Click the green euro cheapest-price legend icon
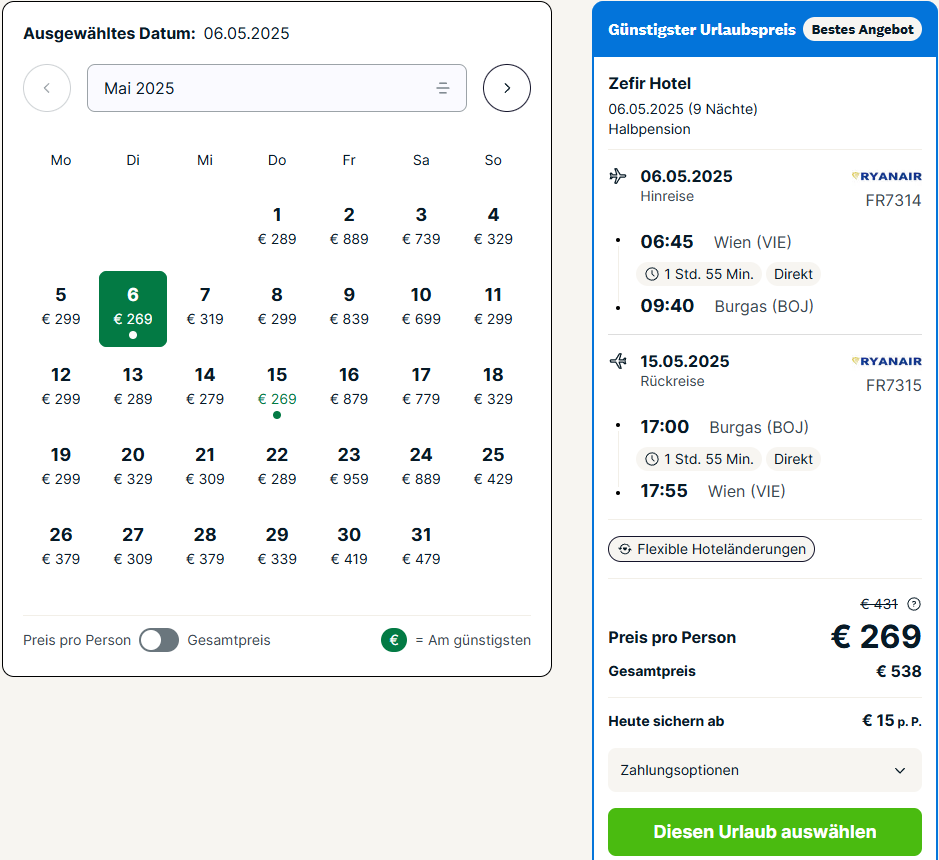The width and height of the screenshot is (939, 860). coord(394,640)
